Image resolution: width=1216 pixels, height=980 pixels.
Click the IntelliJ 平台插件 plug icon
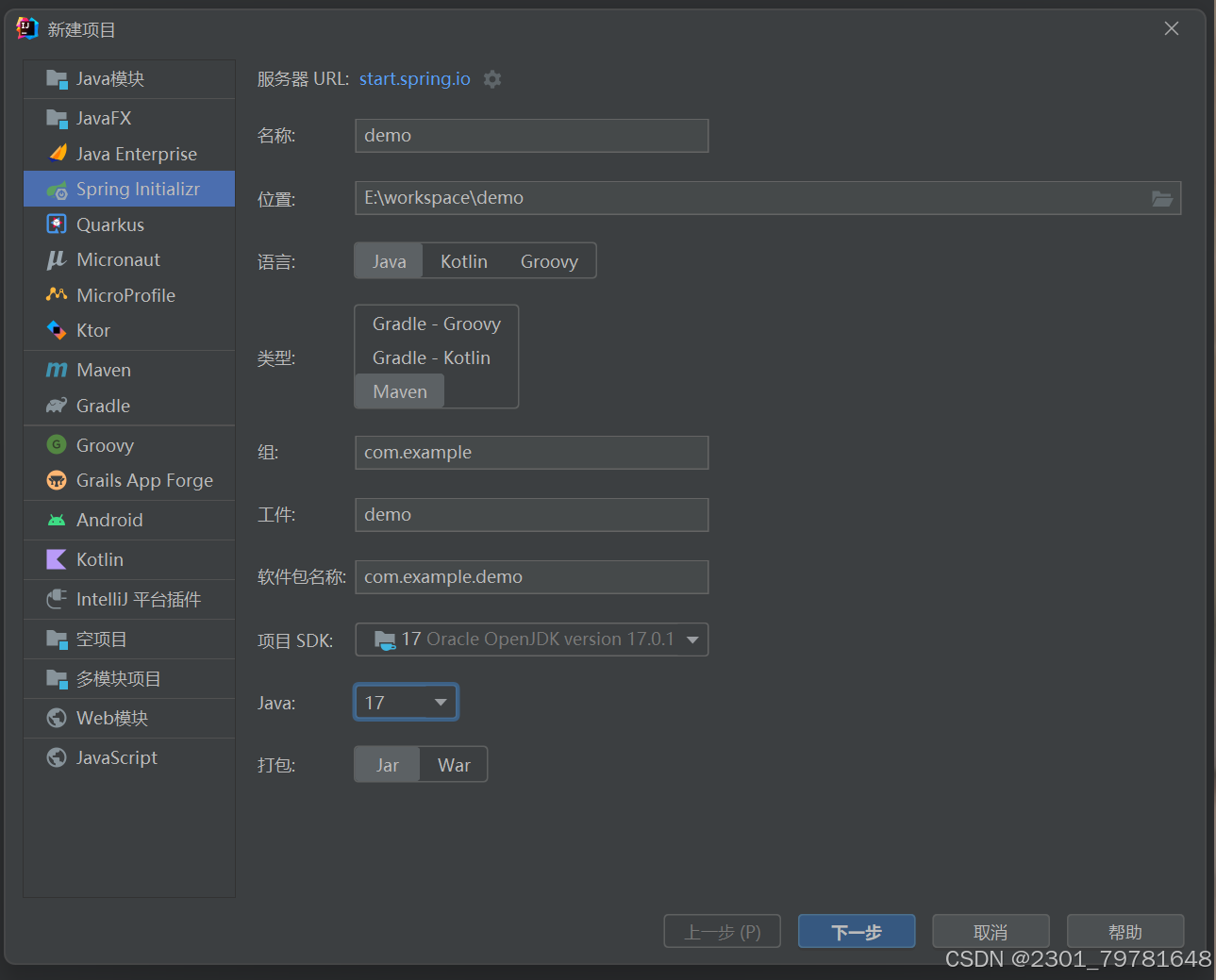pos(57,599)
